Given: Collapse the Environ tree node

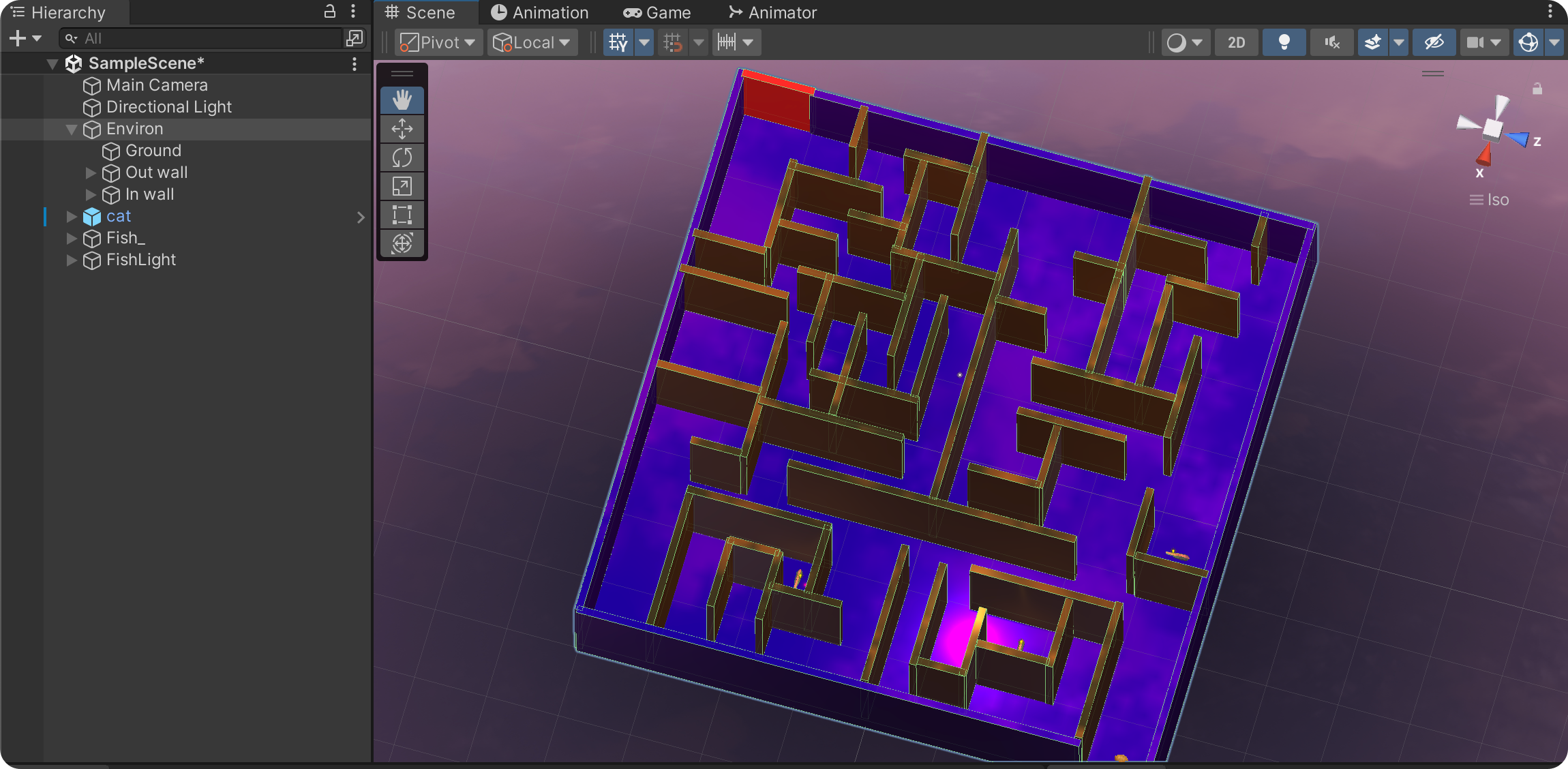Looking at the screenshot, I should coord(72,130).
